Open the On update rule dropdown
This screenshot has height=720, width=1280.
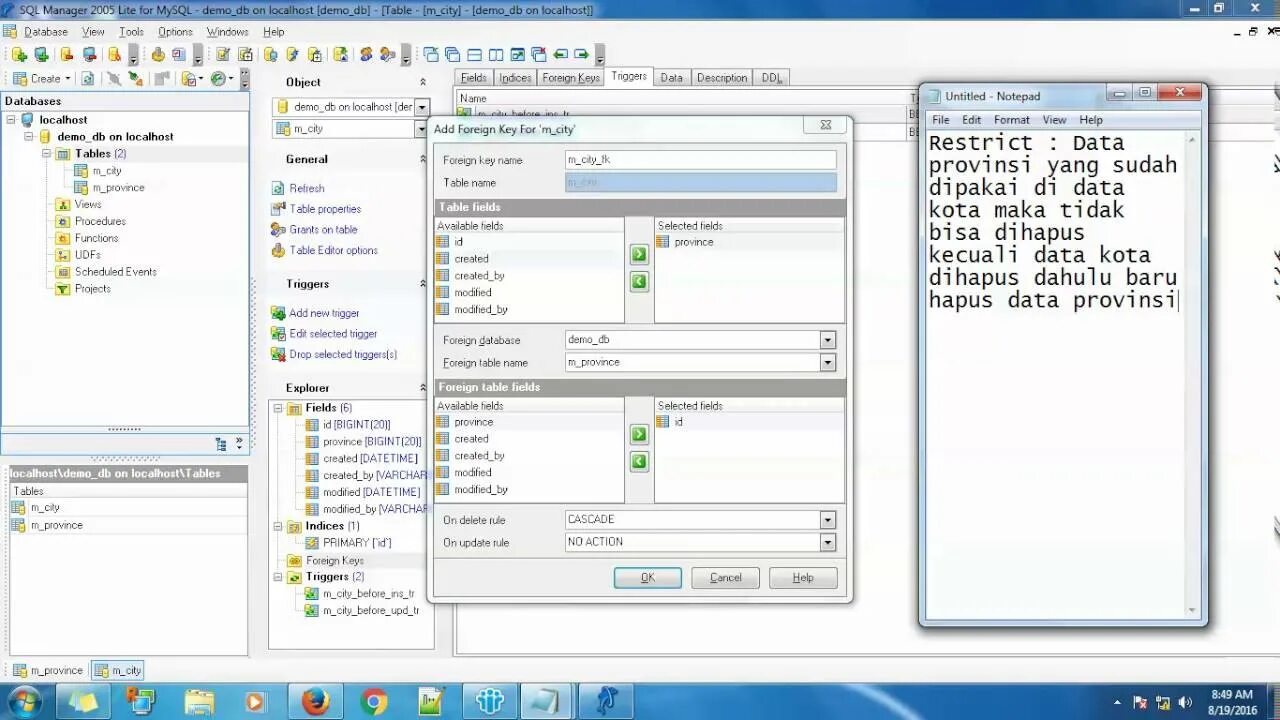point(827,542)
